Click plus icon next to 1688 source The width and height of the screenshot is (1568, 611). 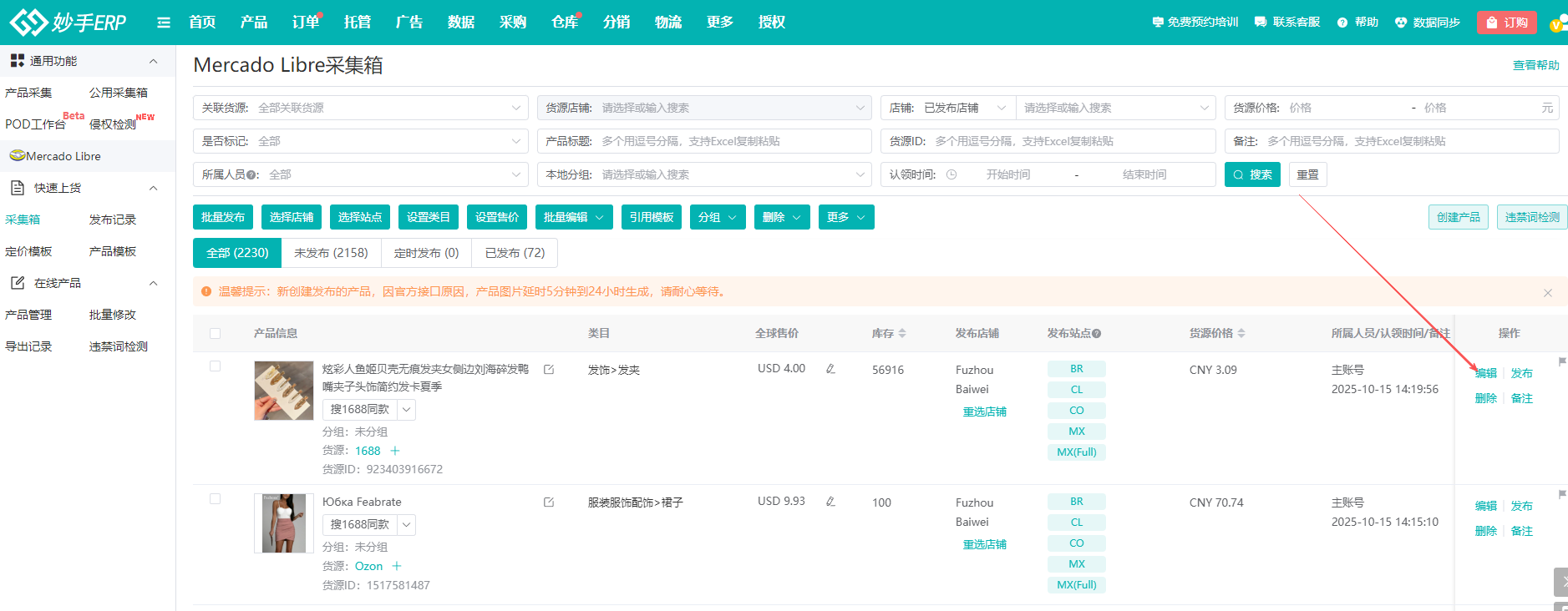[x=395, y=451]
